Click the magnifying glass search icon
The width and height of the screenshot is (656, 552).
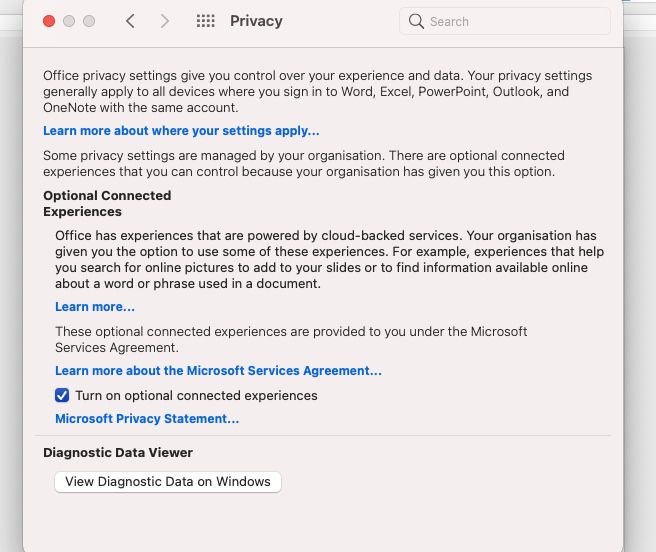(416, 21)
